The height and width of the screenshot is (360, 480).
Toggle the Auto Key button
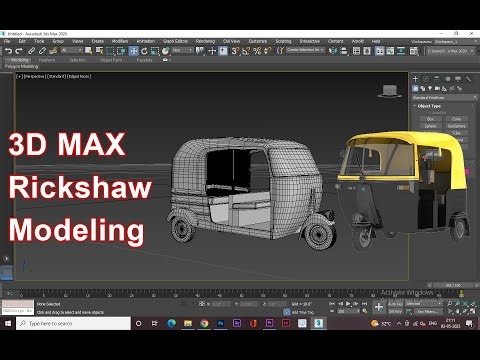395,304
